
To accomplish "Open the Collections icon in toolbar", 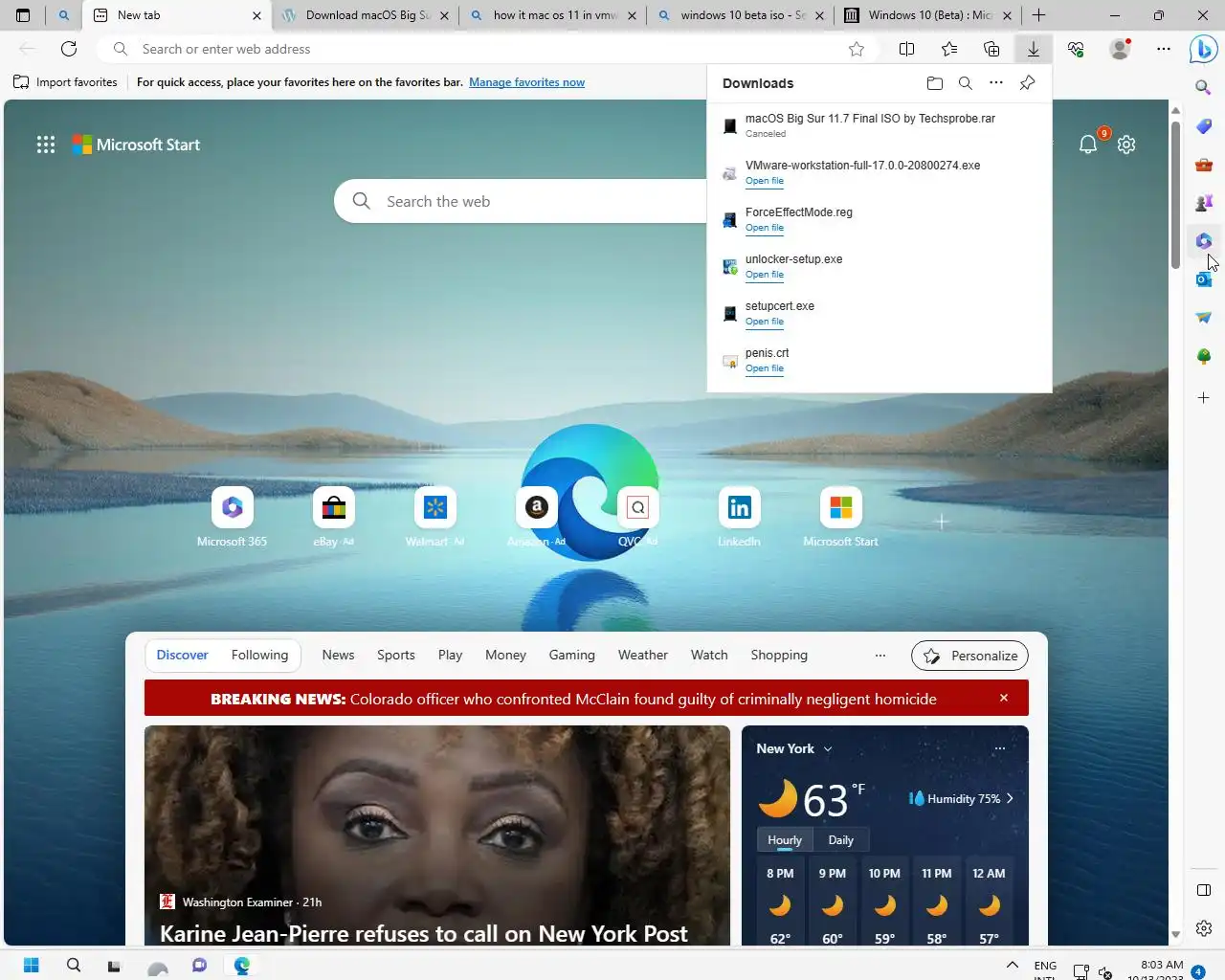I will (x=991, y=49).
